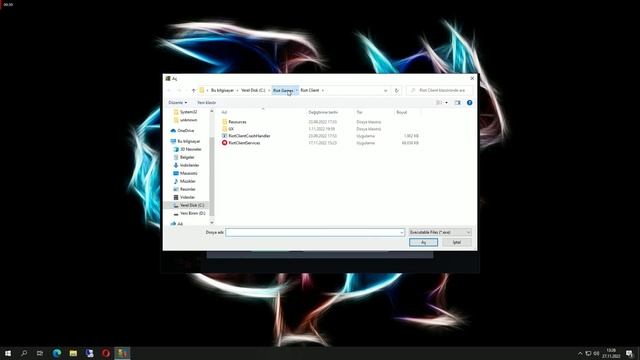
Task: Select Ağ in the navigation pane
Action: point(180,224)
